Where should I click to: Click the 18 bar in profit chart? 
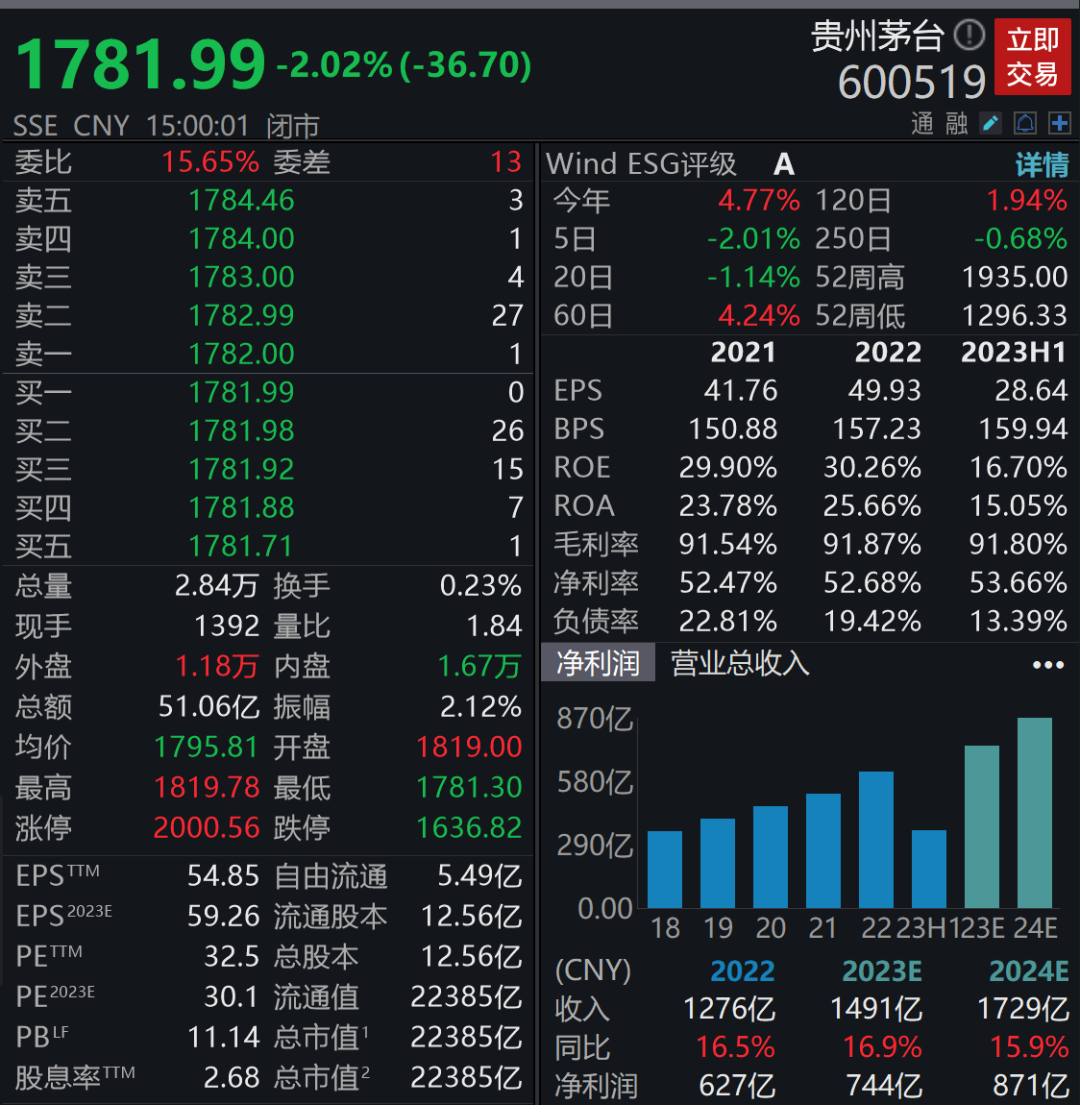pos(664,870)
